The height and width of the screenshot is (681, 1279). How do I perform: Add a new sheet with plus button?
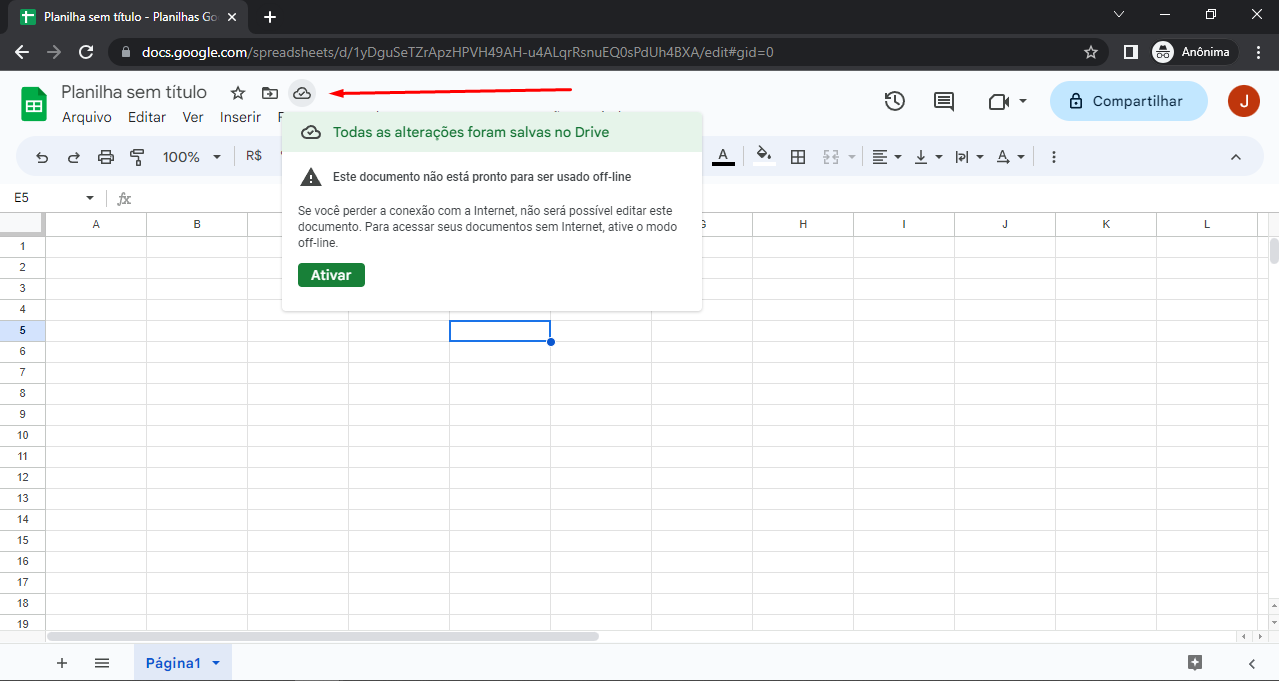[62, 663]
